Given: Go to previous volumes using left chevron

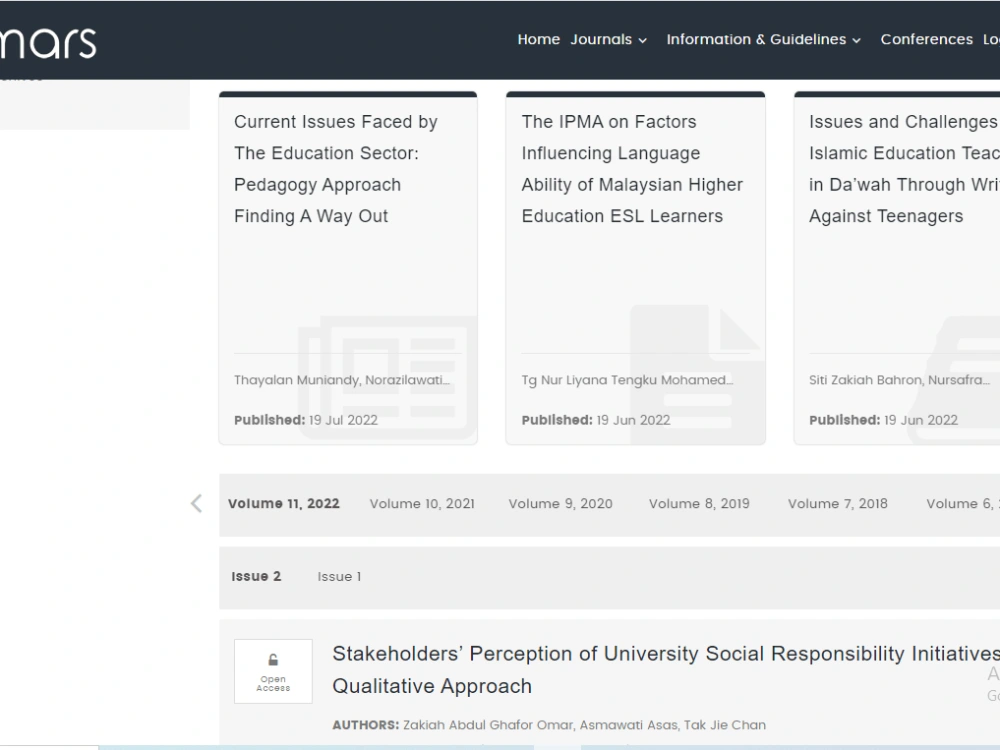Looking at the screenshot, I should (x=196, y=504).
